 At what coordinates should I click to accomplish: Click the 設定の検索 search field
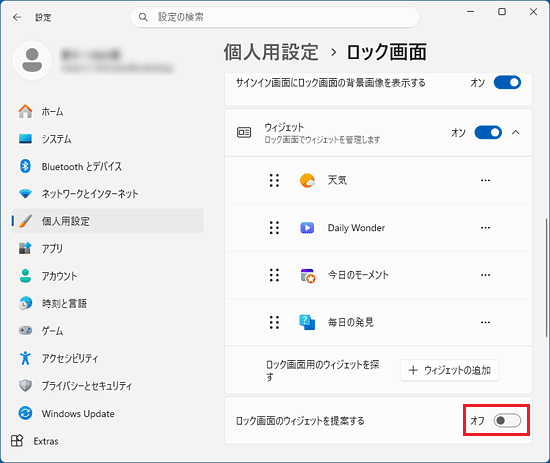275,17
